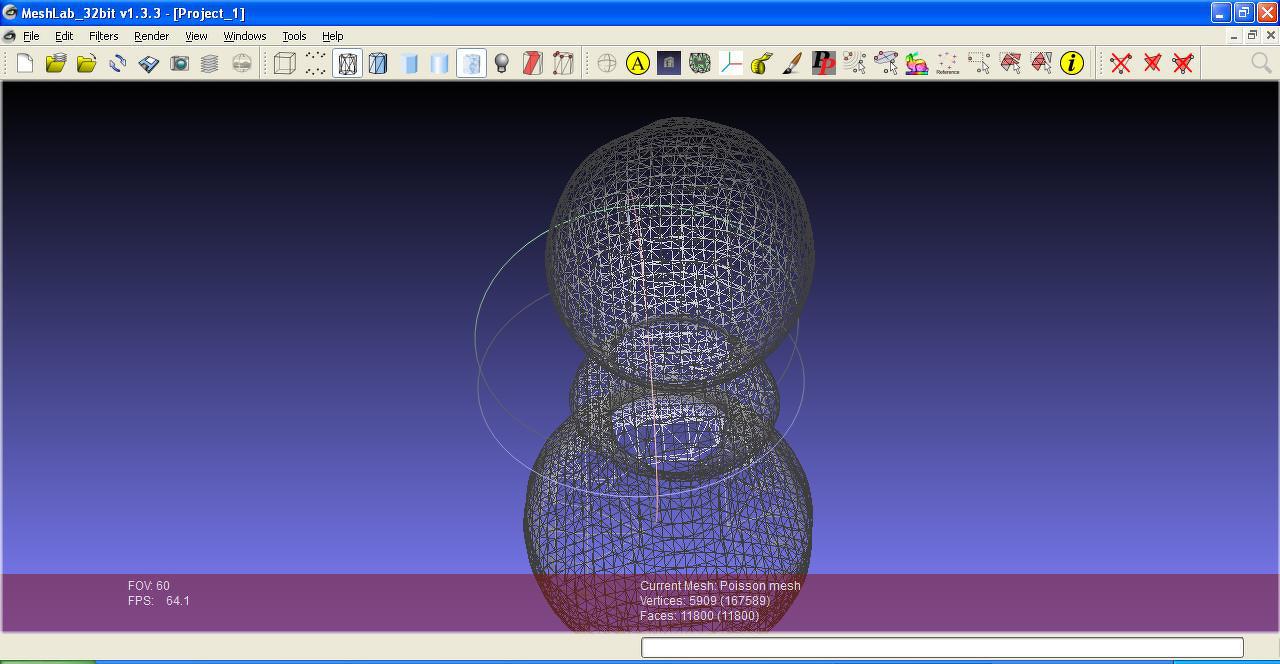Image resolution: width=1280 pixels, height=664 pixels.
Task: Select hidden lines render mode
Action: point(378,63)
